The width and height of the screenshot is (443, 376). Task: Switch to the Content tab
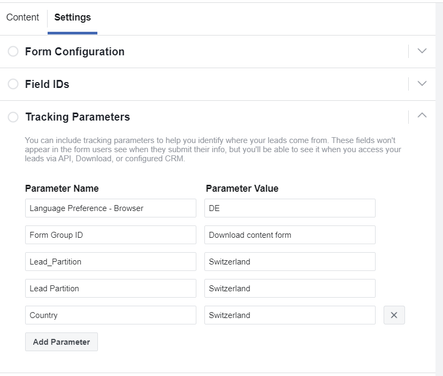(x=23, y=17)
